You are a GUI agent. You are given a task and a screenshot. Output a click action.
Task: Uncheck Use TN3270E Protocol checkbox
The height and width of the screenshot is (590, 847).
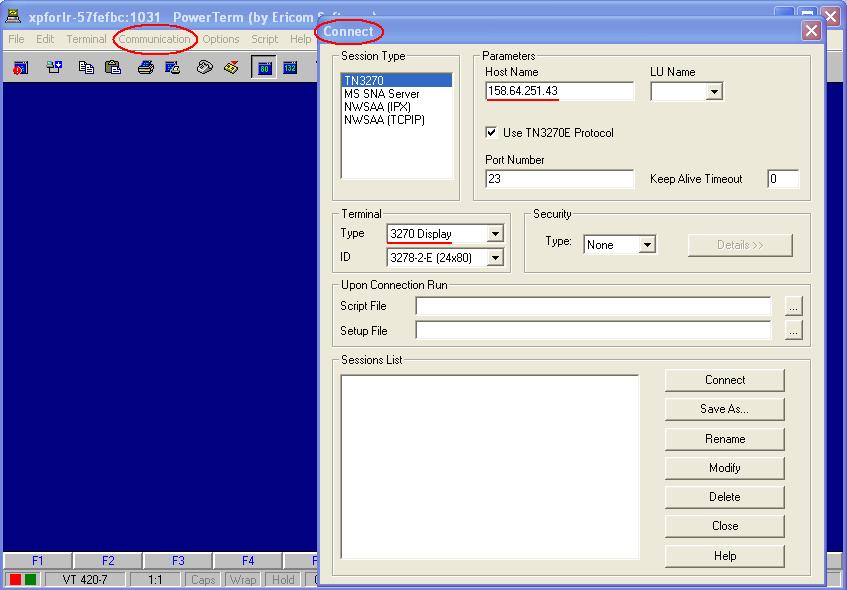click(x=491, y=132)
